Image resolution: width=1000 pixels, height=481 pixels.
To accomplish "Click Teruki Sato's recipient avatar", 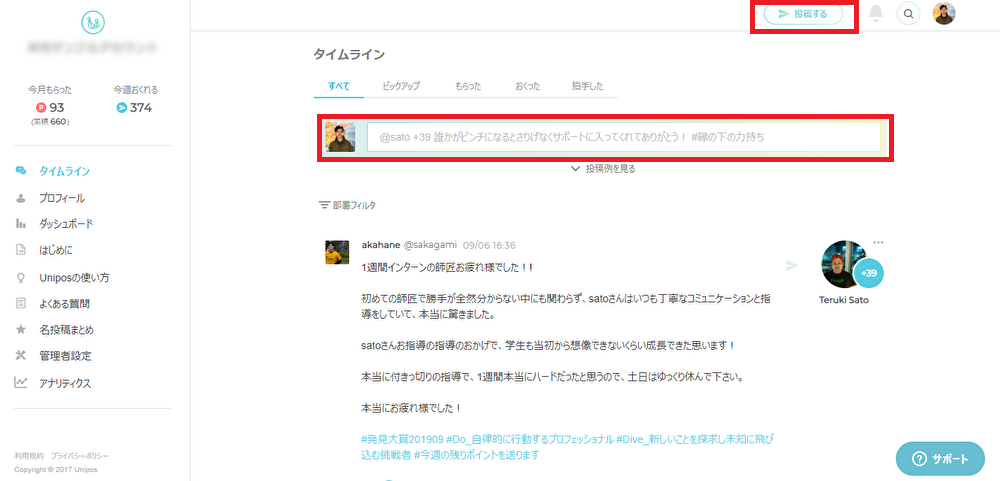I will coord(845,264).
